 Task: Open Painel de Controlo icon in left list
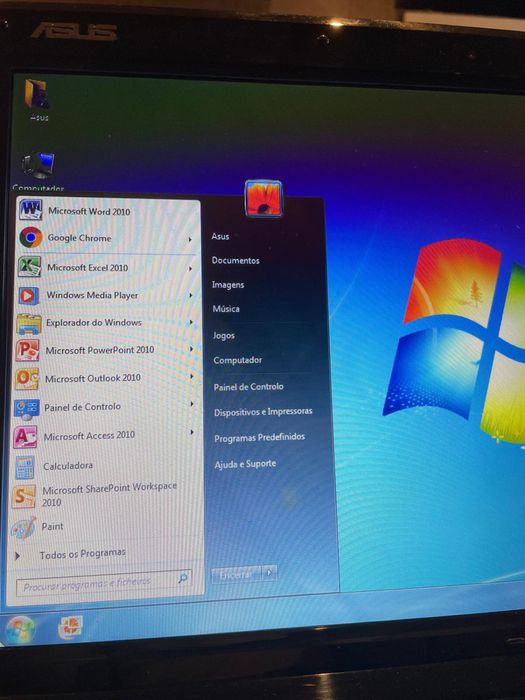click(x=26, y=408)
